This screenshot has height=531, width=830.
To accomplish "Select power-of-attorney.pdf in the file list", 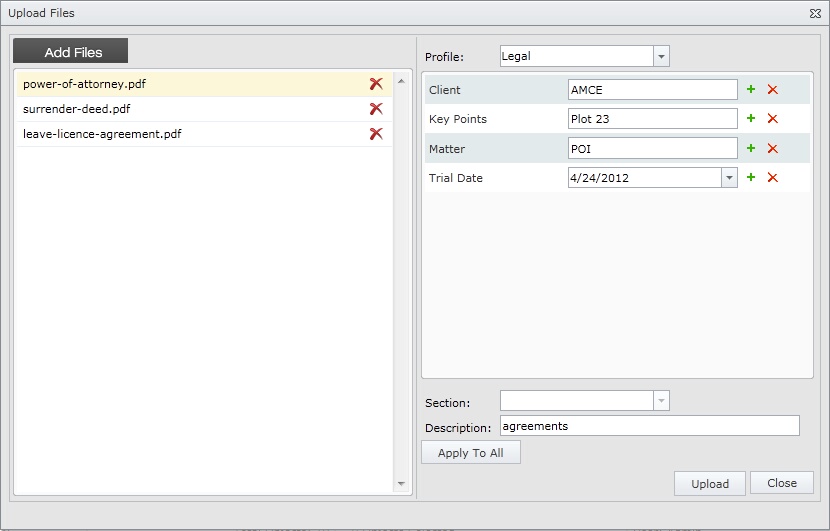I will pyautogui.click(x=204, y=84).
